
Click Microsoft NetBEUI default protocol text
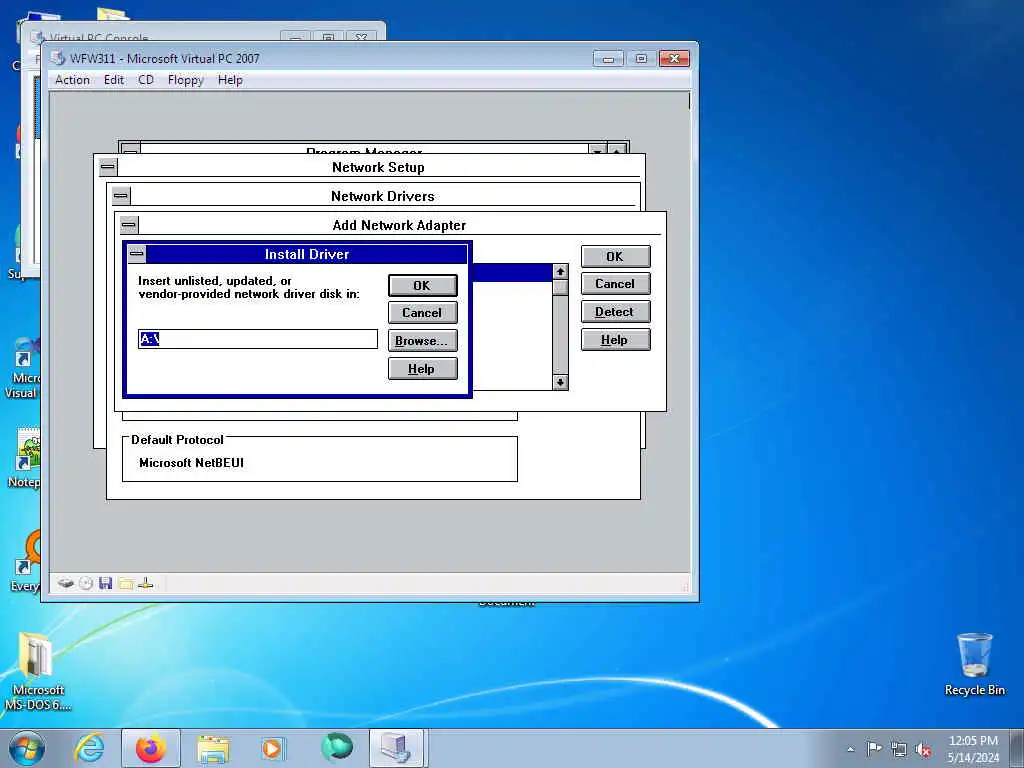point(191,463)
